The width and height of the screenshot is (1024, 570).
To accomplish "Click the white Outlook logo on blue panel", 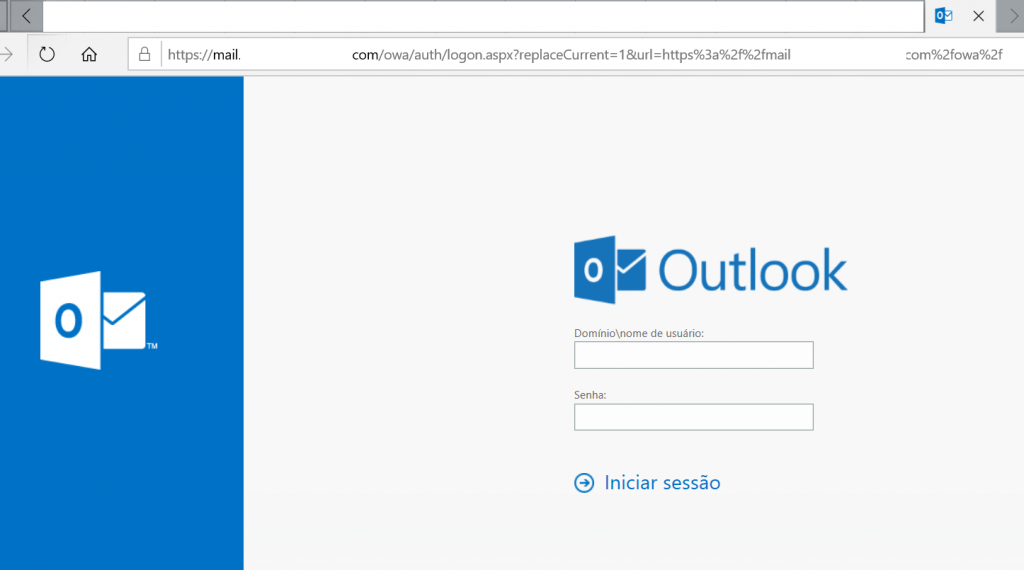I will click(x=99, y=320).
